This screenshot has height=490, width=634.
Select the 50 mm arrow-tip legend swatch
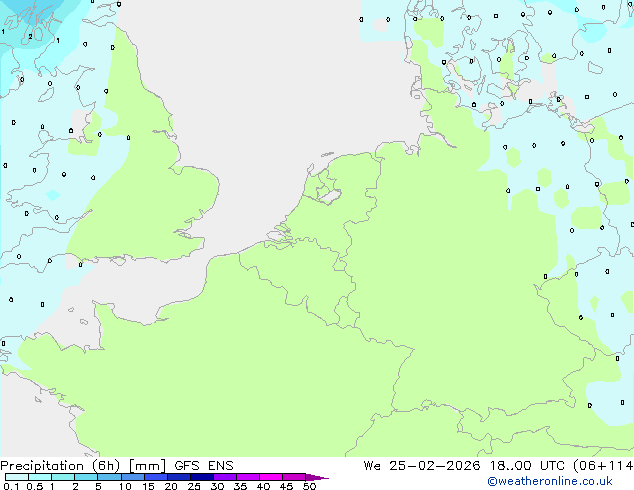[317, 477]
